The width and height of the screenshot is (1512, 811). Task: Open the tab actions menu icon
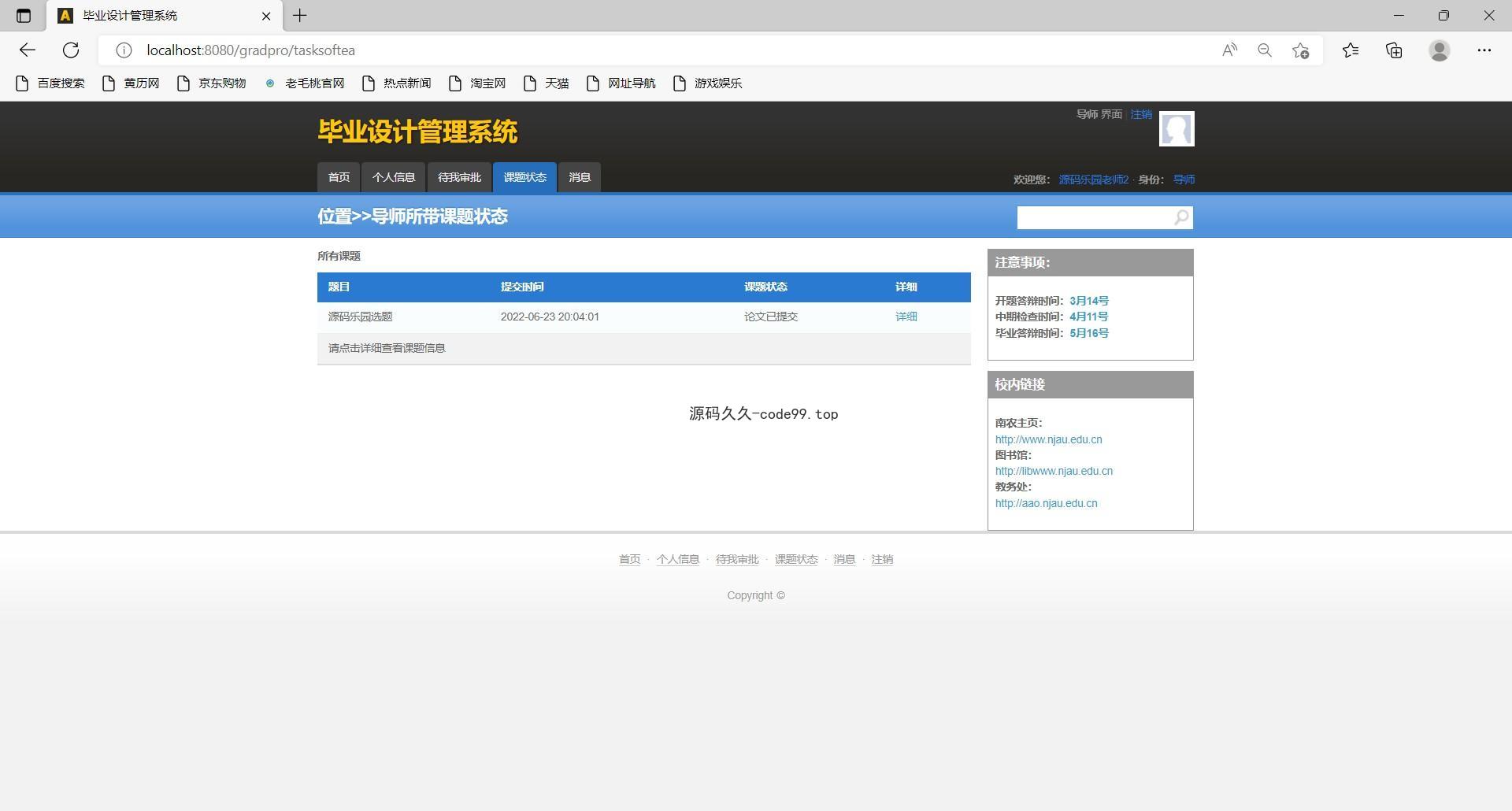pos(24,16)
